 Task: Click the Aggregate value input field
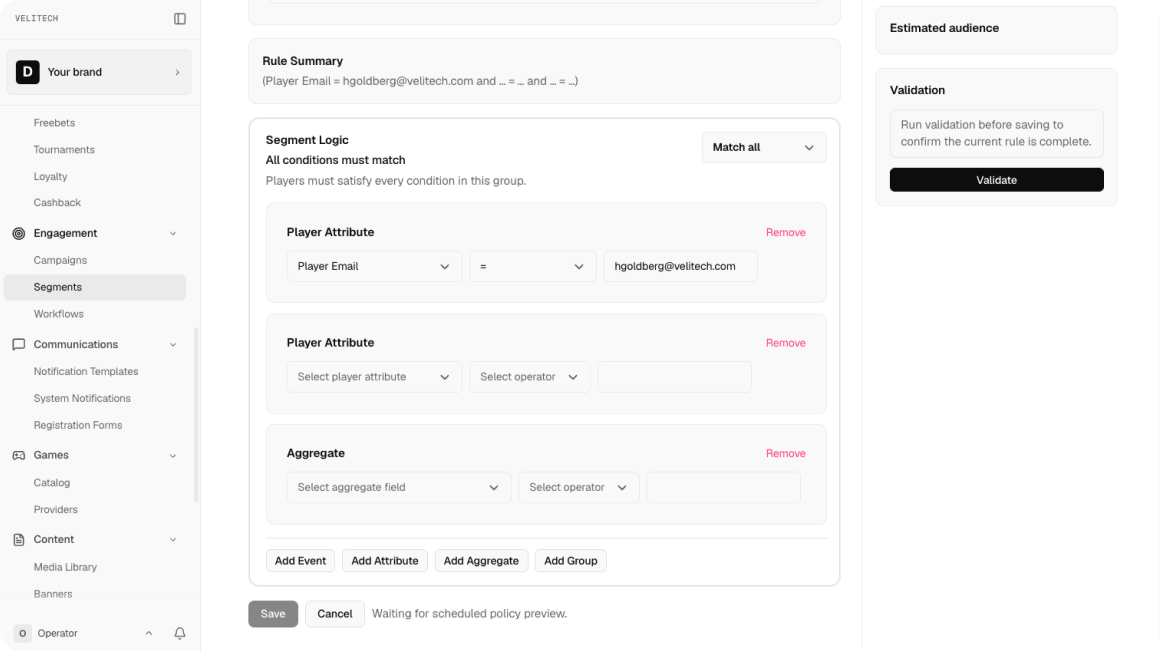click(724, 488)
